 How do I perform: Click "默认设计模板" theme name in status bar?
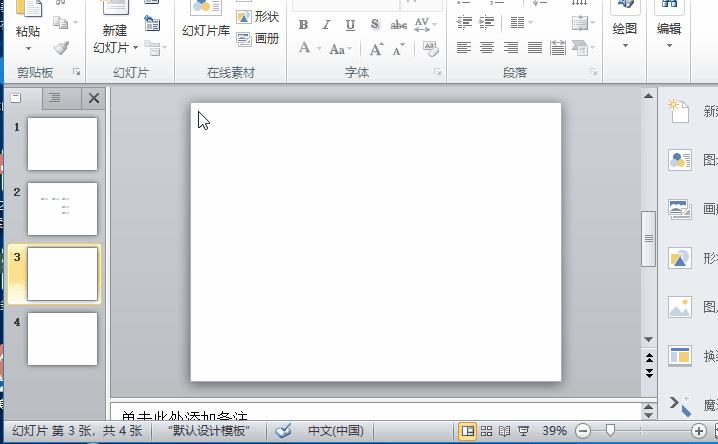tap(209, 431)
